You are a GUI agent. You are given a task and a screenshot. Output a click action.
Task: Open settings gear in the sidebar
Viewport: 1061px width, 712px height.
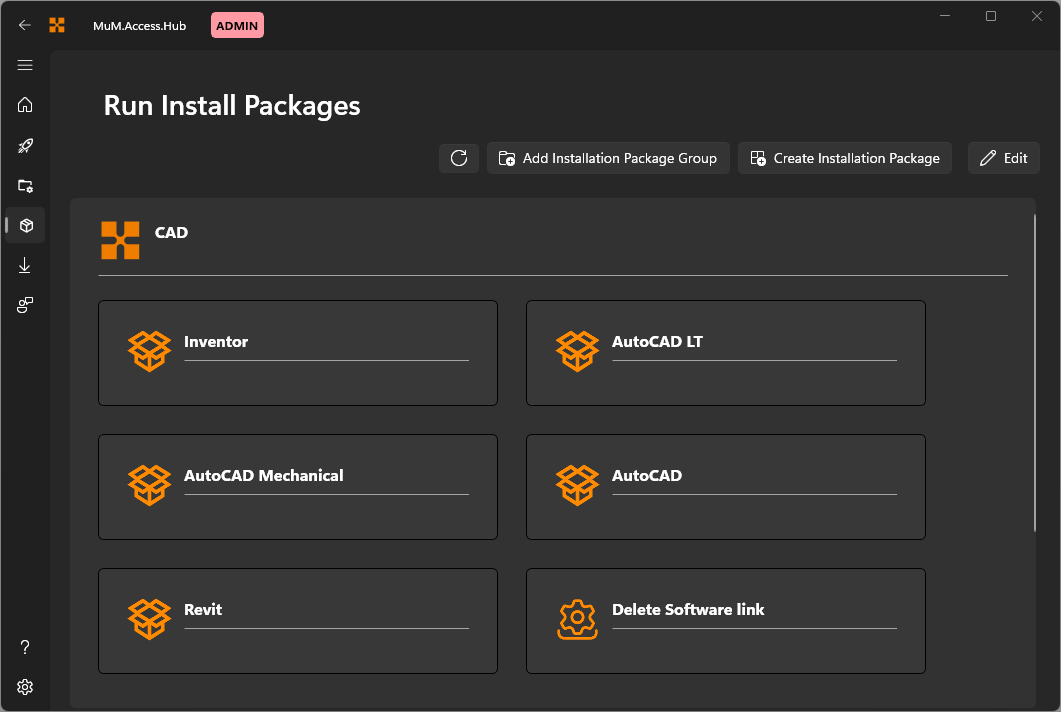(25, 687)
